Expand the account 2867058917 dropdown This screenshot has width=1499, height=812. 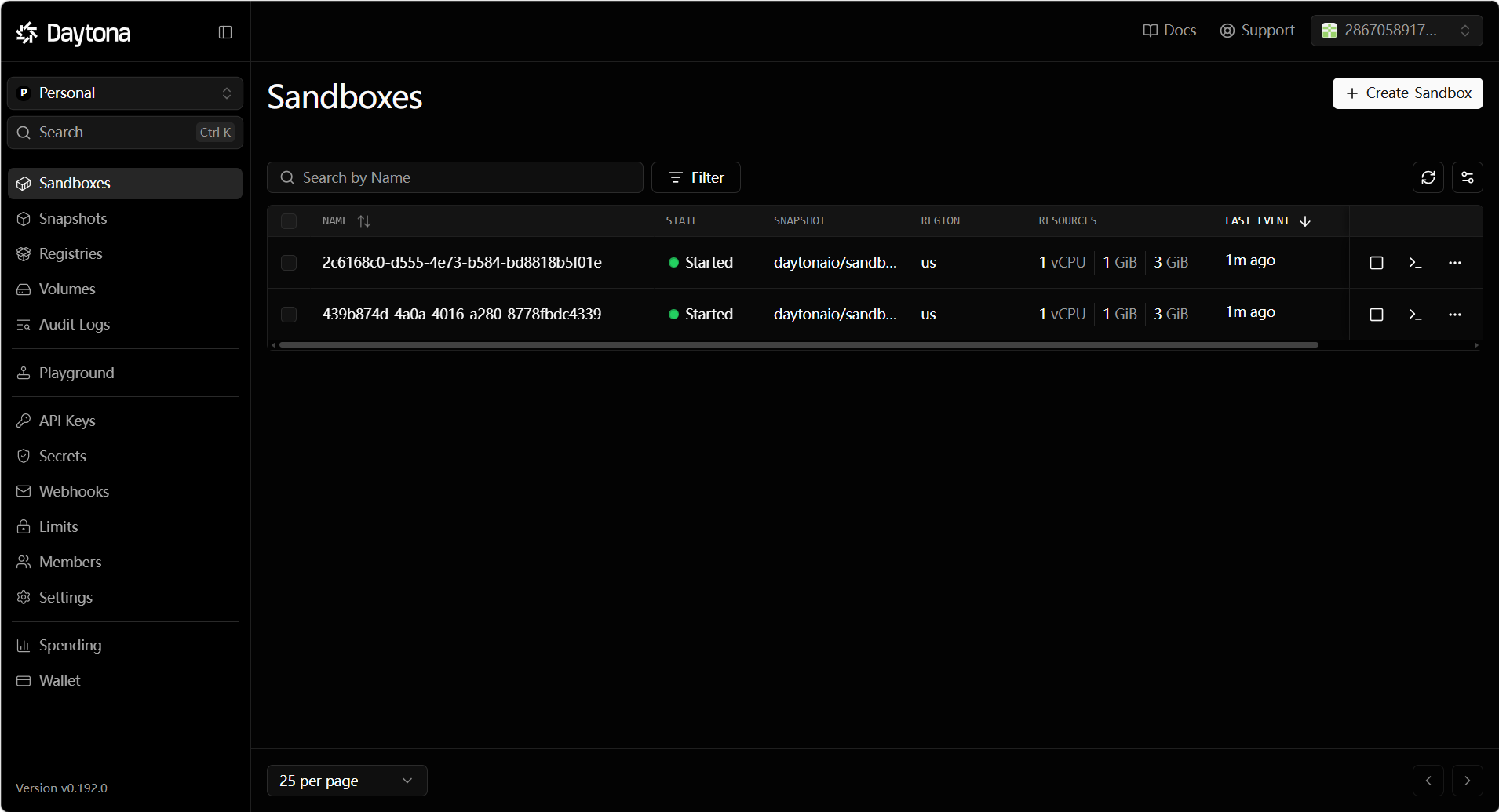click(x=1397, y=31)
